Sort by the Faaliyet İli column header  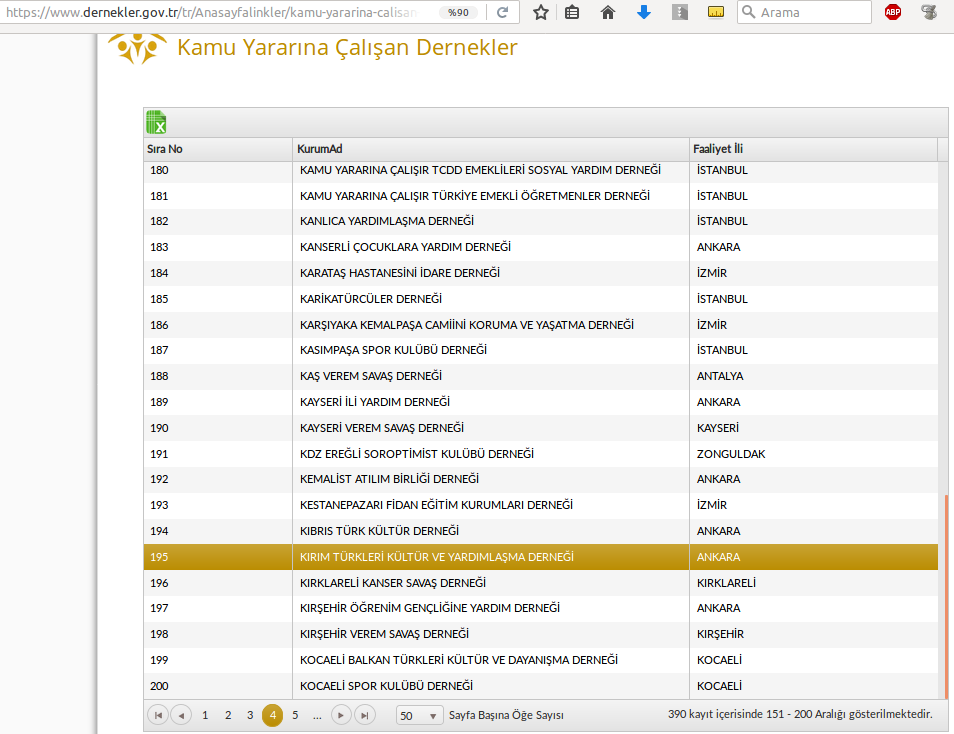pos(718,149)
